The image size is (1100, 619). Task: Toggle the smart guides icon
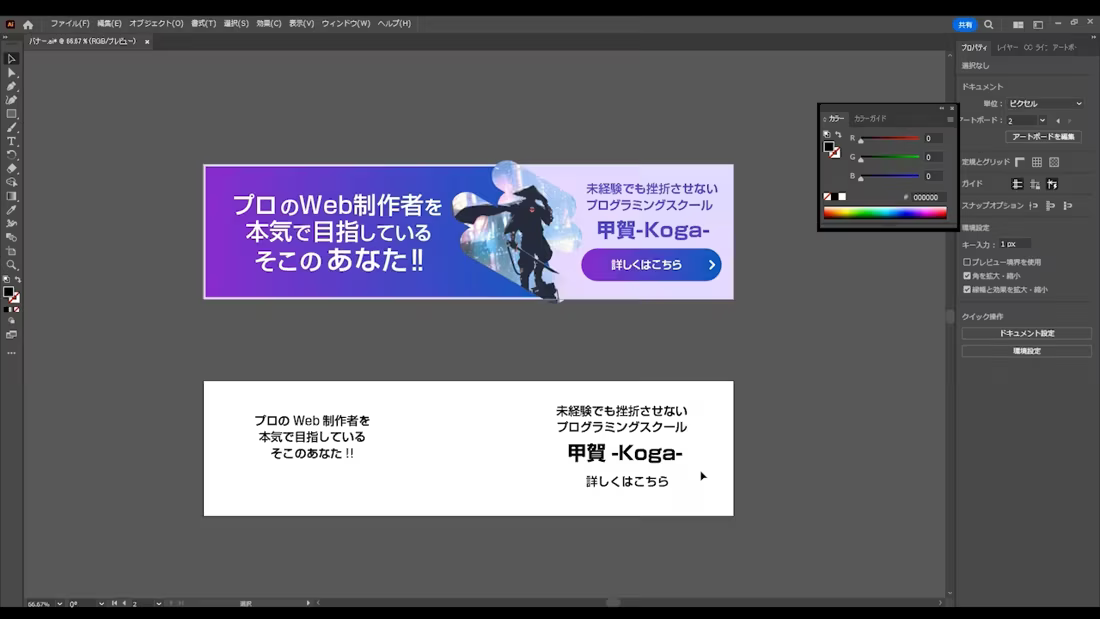point(1052,184)
